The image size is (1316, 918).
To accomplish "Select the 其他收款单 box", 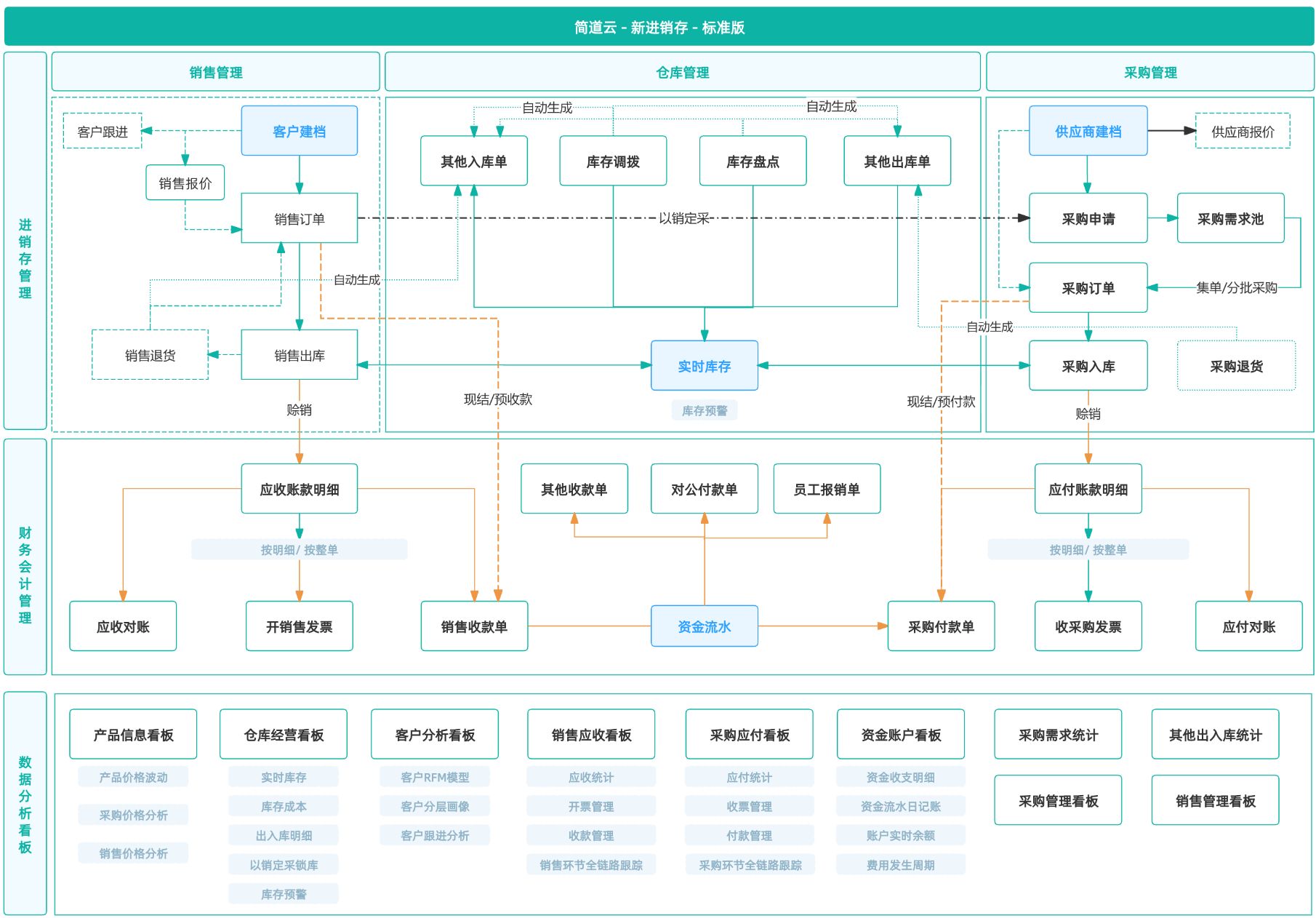I will pyautogui.click(x=574, y=489).
